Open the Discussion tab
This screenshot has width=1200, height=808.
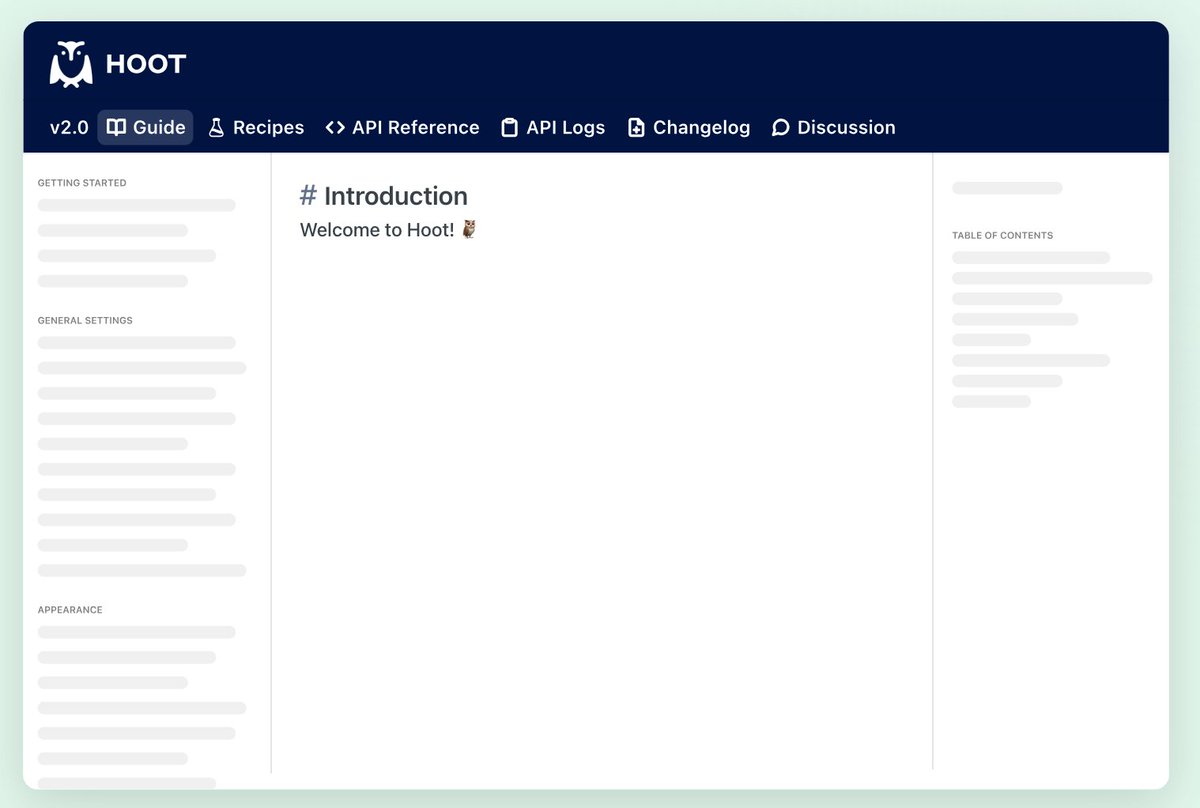tap(834, 127)
